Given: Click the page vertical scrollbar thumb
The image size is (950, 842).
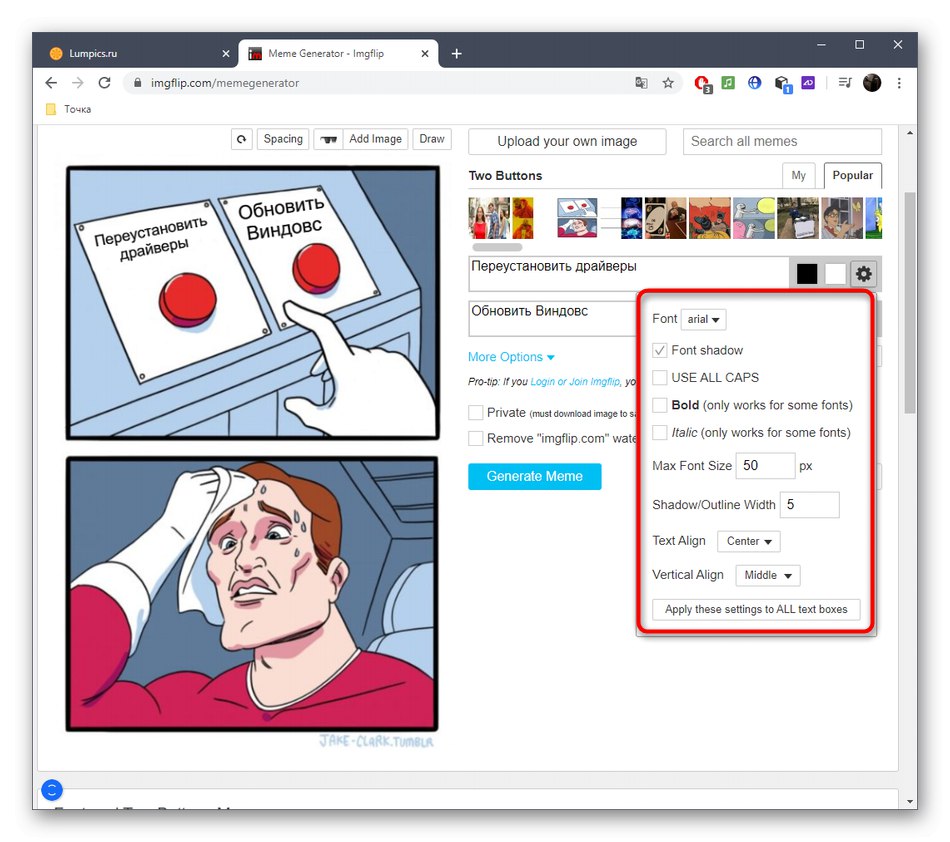Looking at the screenshot, I should click(909, 303).
